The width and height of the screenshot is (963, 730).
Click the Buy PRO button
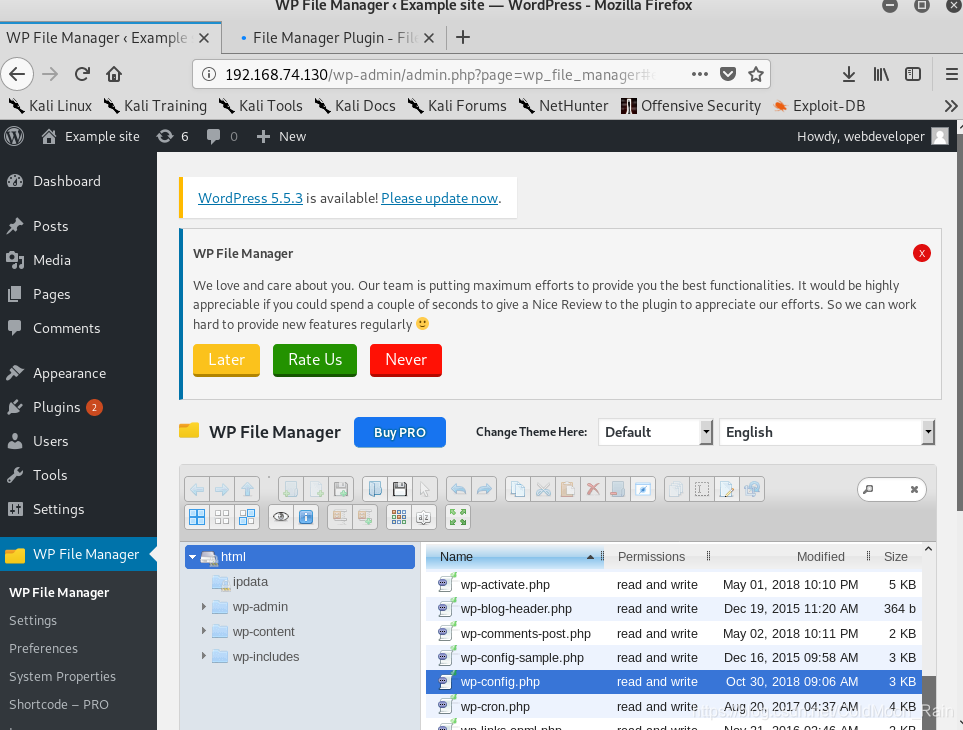[x=400, y=432]
